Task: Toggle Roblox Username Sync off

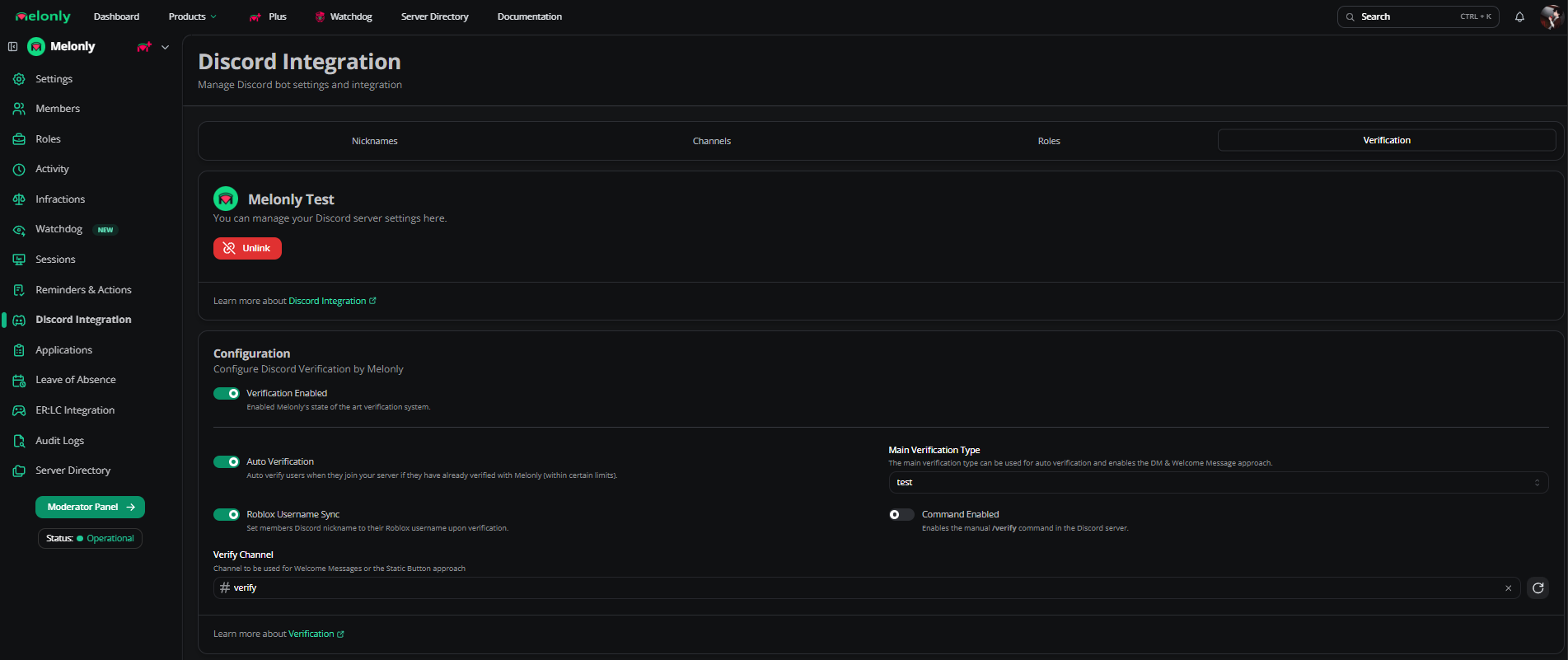Action: coord(227,514)
